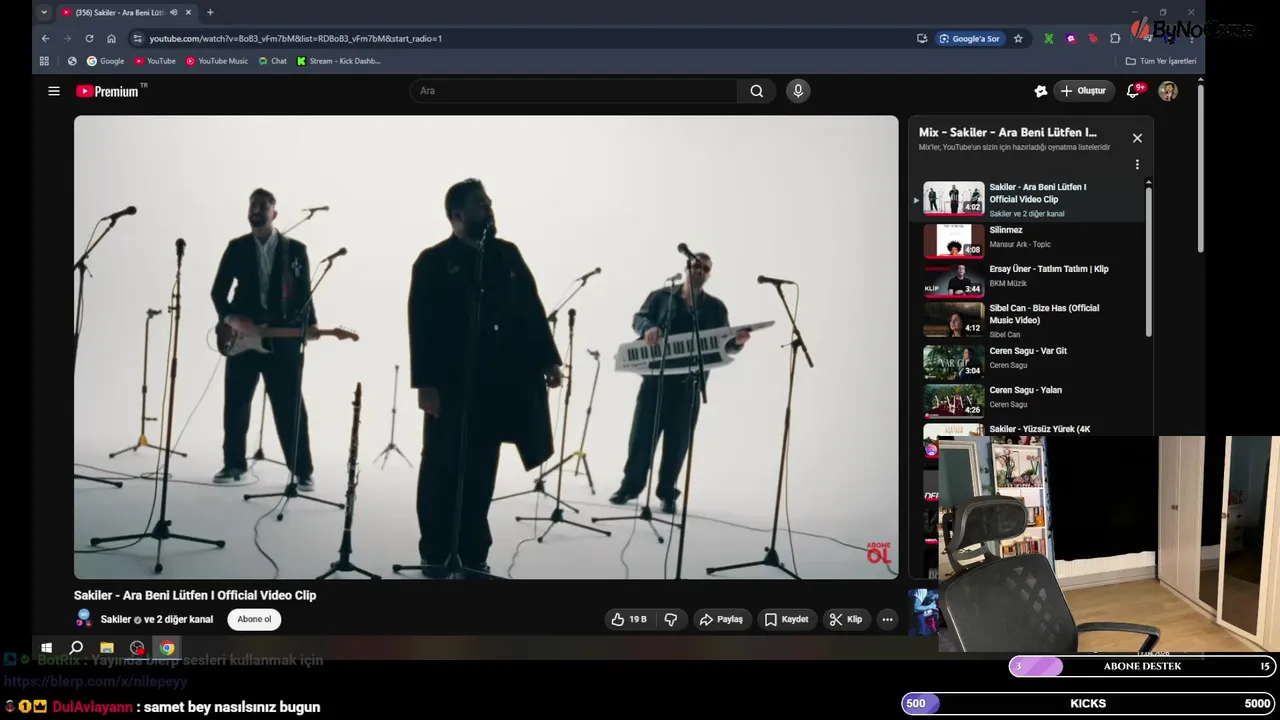Focus the YouTube Ara search field
Viewport: 1280px width, 720px height.
pyautogui.click(x=574, y=91)
